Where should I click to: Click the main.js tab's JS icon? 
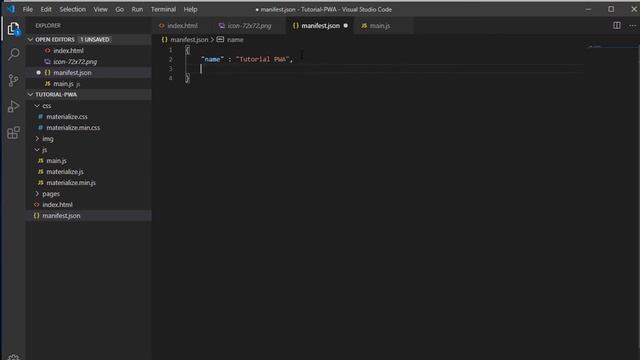[364, 25]
